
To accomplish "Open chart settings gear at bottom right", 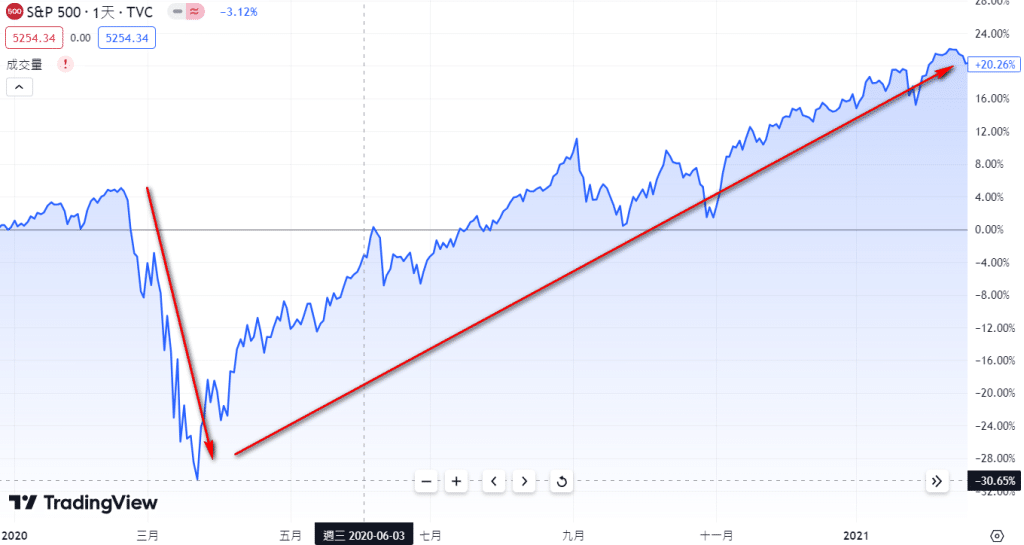I will (996, 535).
